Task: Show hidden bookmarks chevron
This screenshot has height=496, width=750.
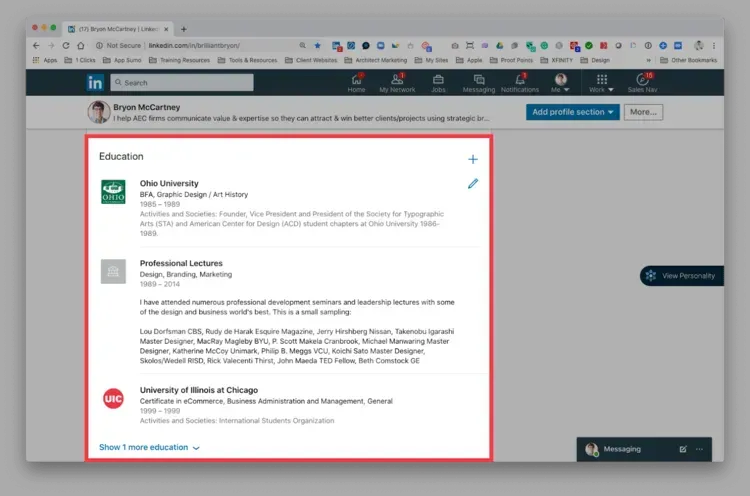Action: (648, 60)
